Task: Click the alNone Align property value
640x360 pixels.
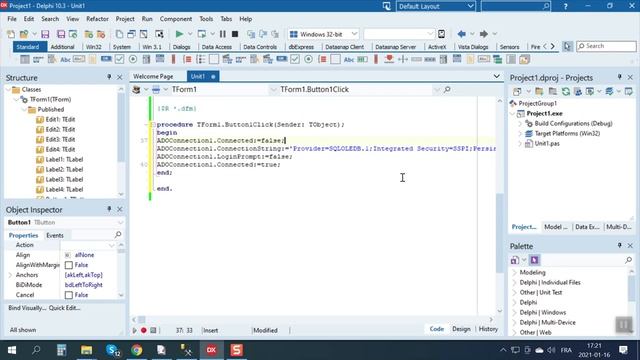Action: pyautogui.click(x=84, y=255)
